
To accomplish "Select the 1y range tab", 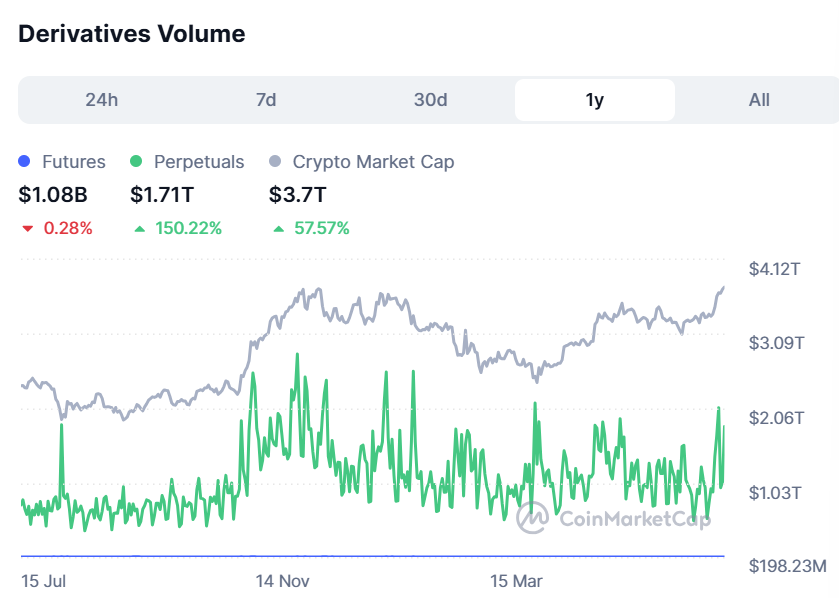I will pos(595,100).
